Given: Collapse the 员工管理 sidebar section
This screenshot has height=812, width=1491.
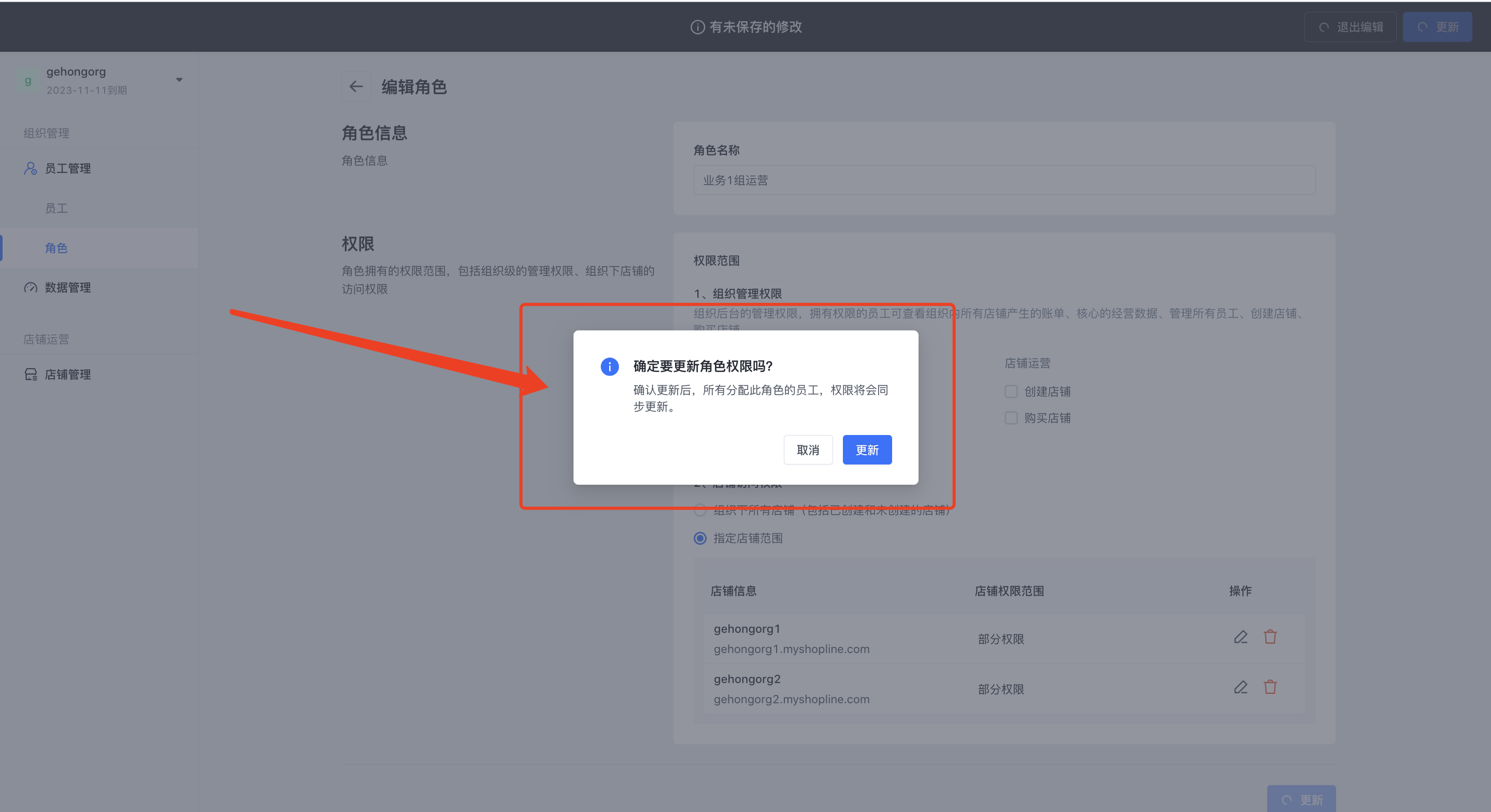Looking at the screenshot, I should (68, 168).
